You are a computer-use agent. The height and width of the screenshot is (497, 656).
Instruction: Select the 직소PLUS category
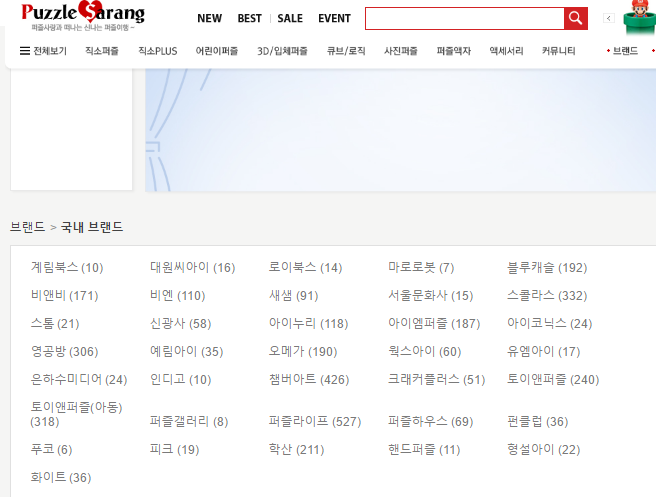pos(158,51)
